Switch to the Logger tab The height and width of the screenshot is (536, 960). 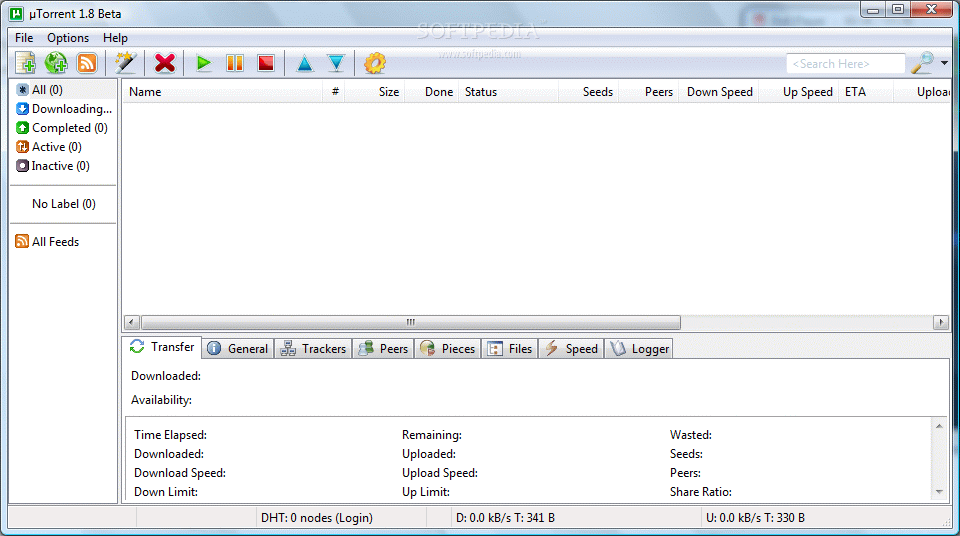[x=639, y=349]
